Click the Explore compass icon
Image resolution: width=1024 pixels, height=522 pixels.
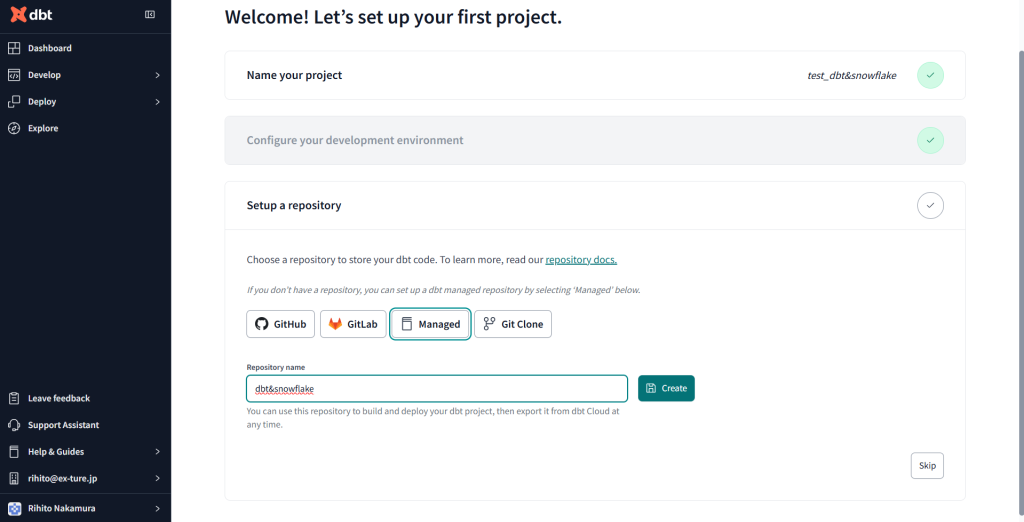14,128
